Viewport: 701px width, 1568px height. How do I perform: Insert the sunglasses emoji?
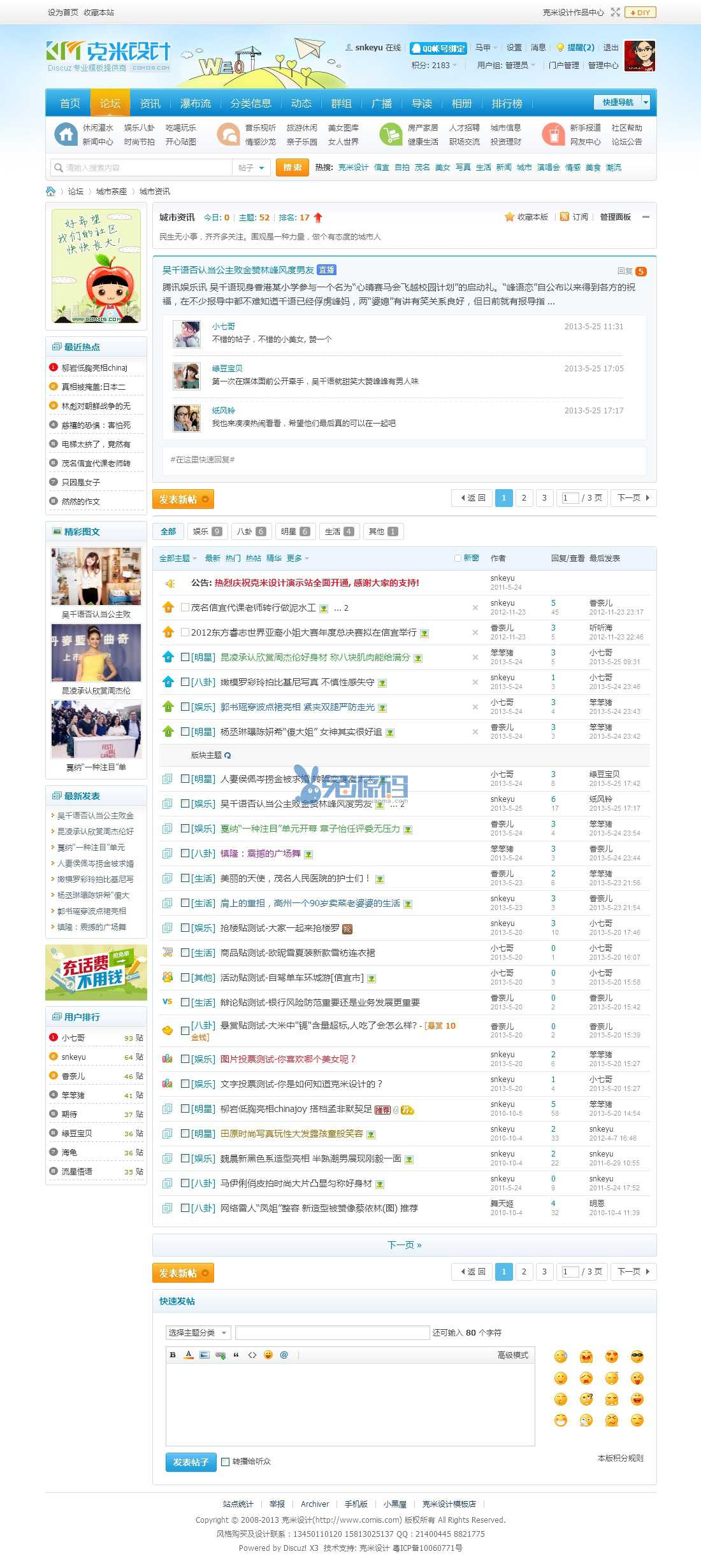click(637, 1357)
